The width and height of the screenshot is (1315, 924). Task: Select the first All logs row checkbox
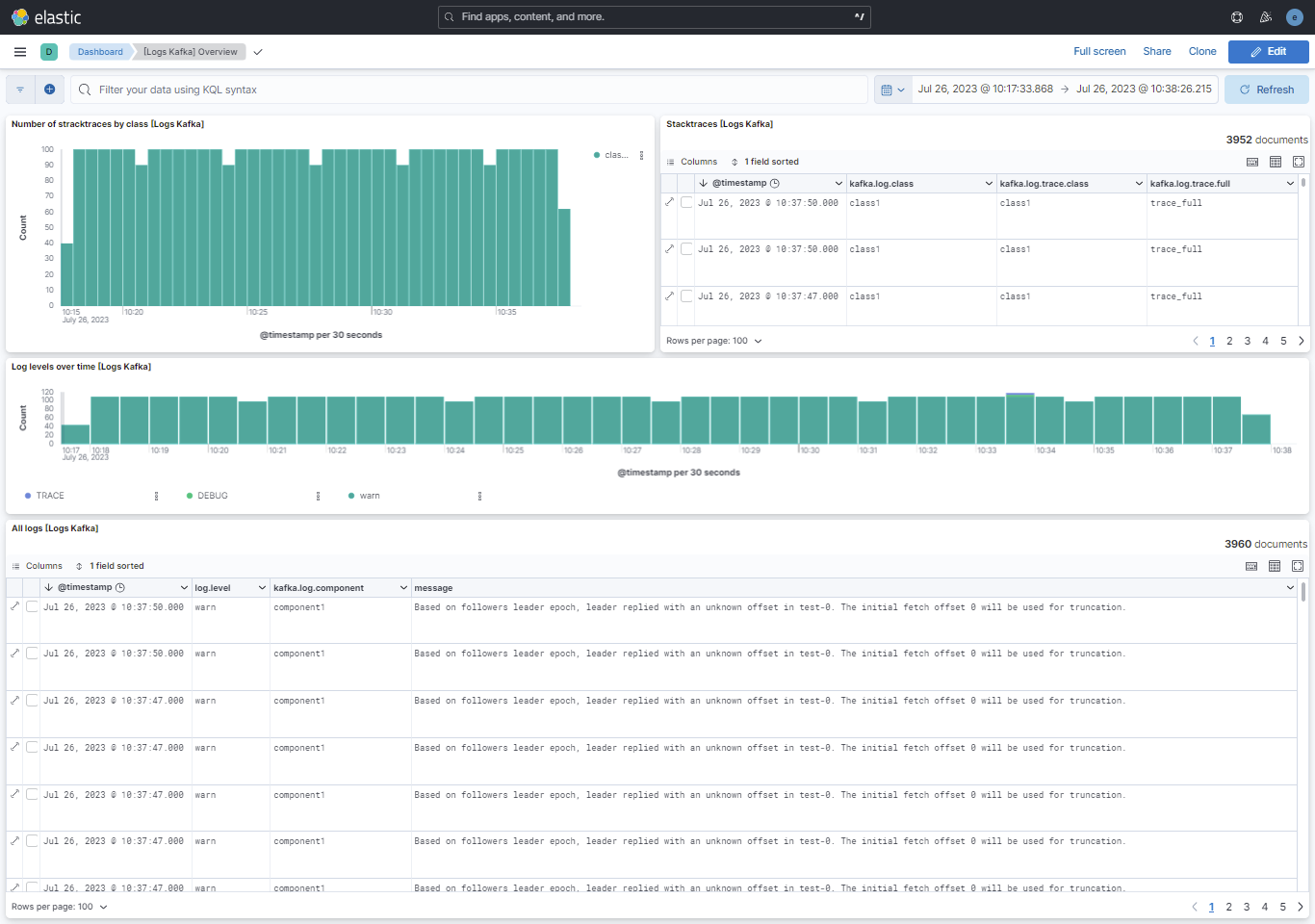point(32,606)
